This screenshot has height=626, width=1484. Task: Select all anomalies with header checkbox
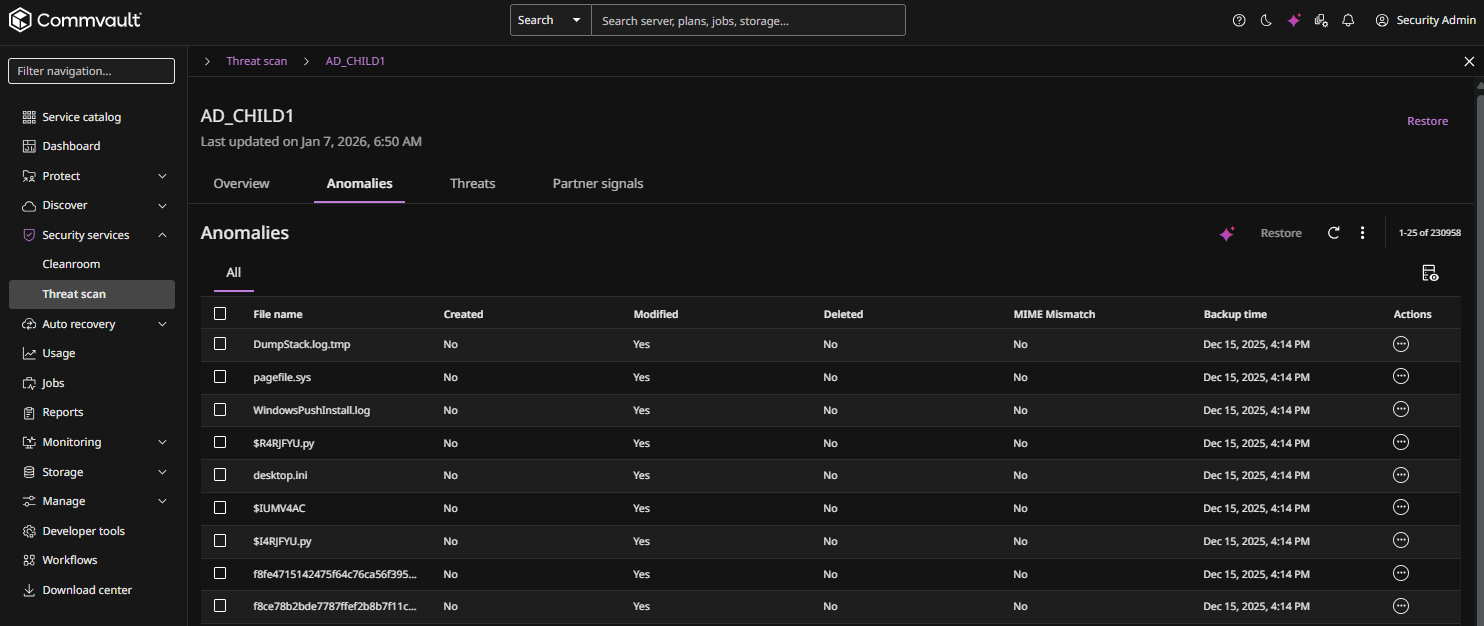(220, 313)
